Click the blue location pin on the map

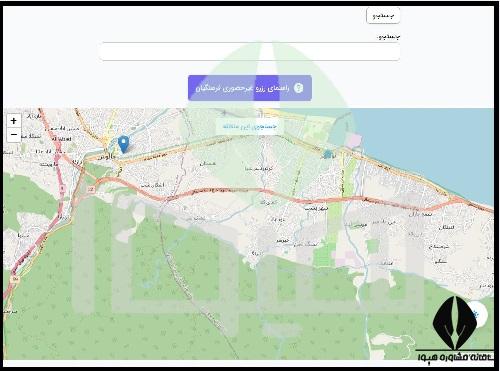coord(124,145)
